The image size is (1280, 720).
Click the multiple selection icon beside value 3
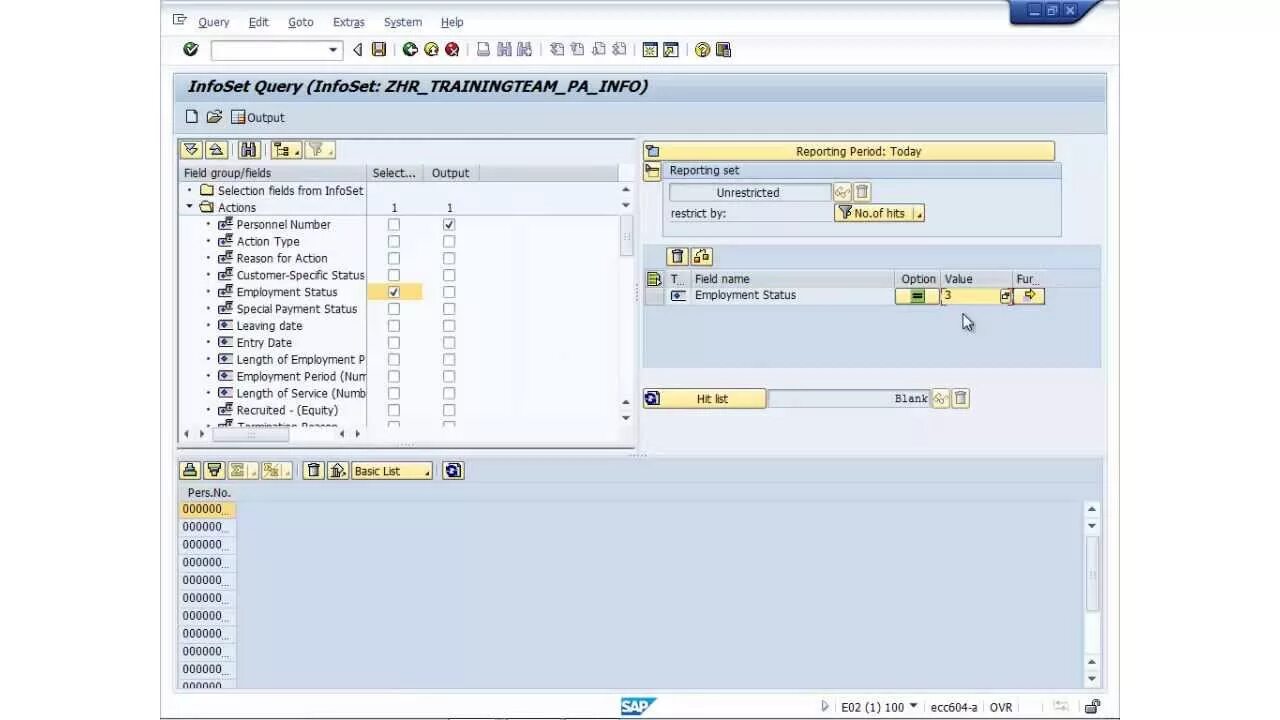[x=1005, y=296]
